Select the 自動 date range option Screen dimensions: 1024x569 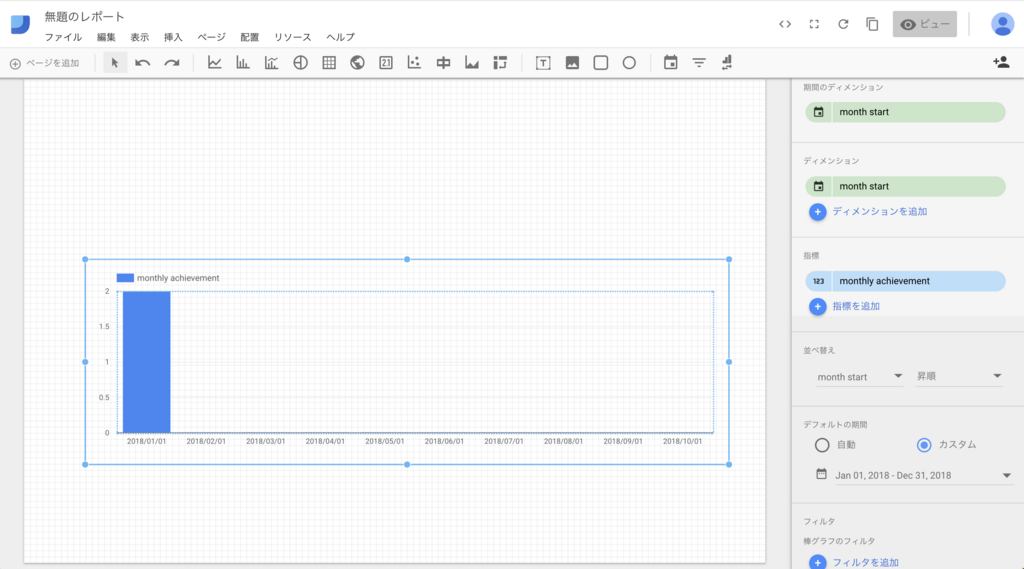pos(822,445)
